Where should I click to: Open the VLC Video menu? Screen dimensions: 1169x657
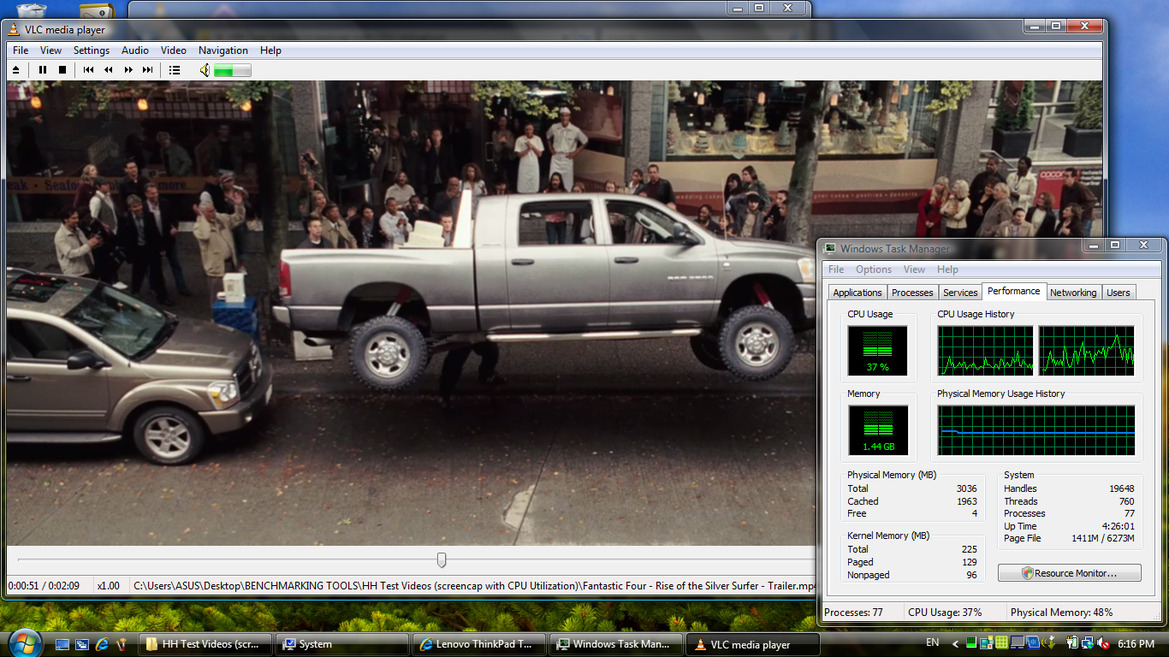[173, 51]
